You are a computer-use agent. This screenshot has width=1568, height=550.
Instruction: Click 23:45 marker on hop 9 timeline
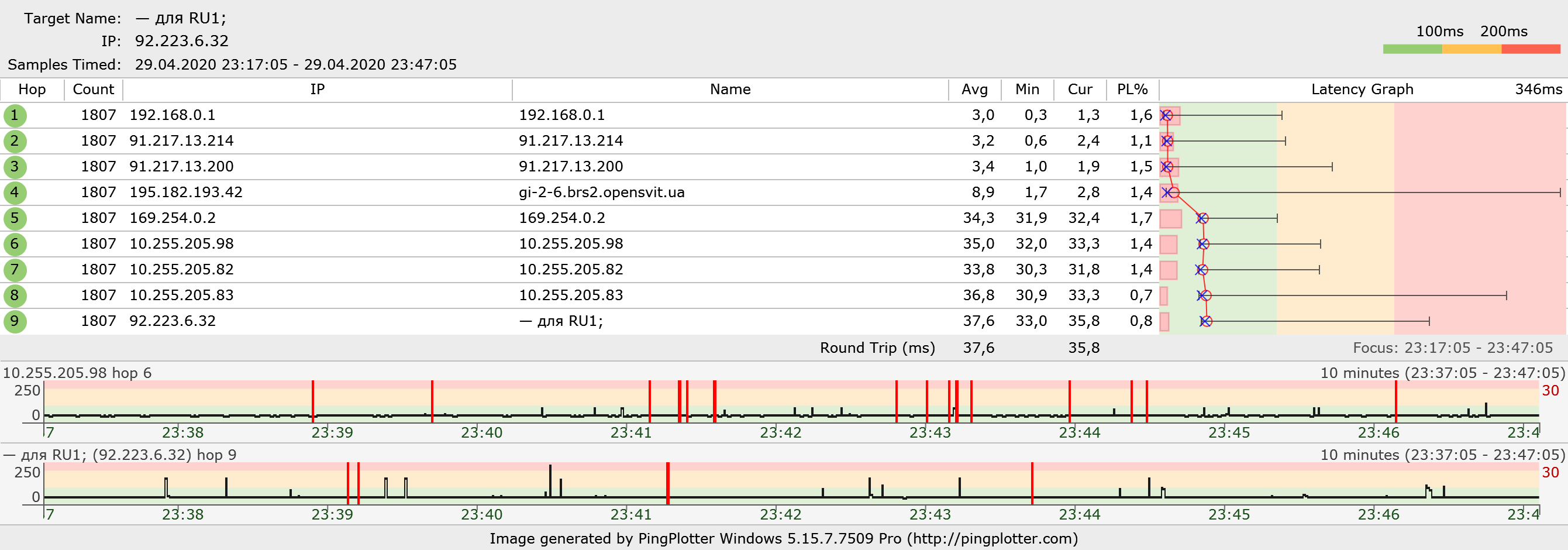pyautogui.click(x=1229, y=515)
